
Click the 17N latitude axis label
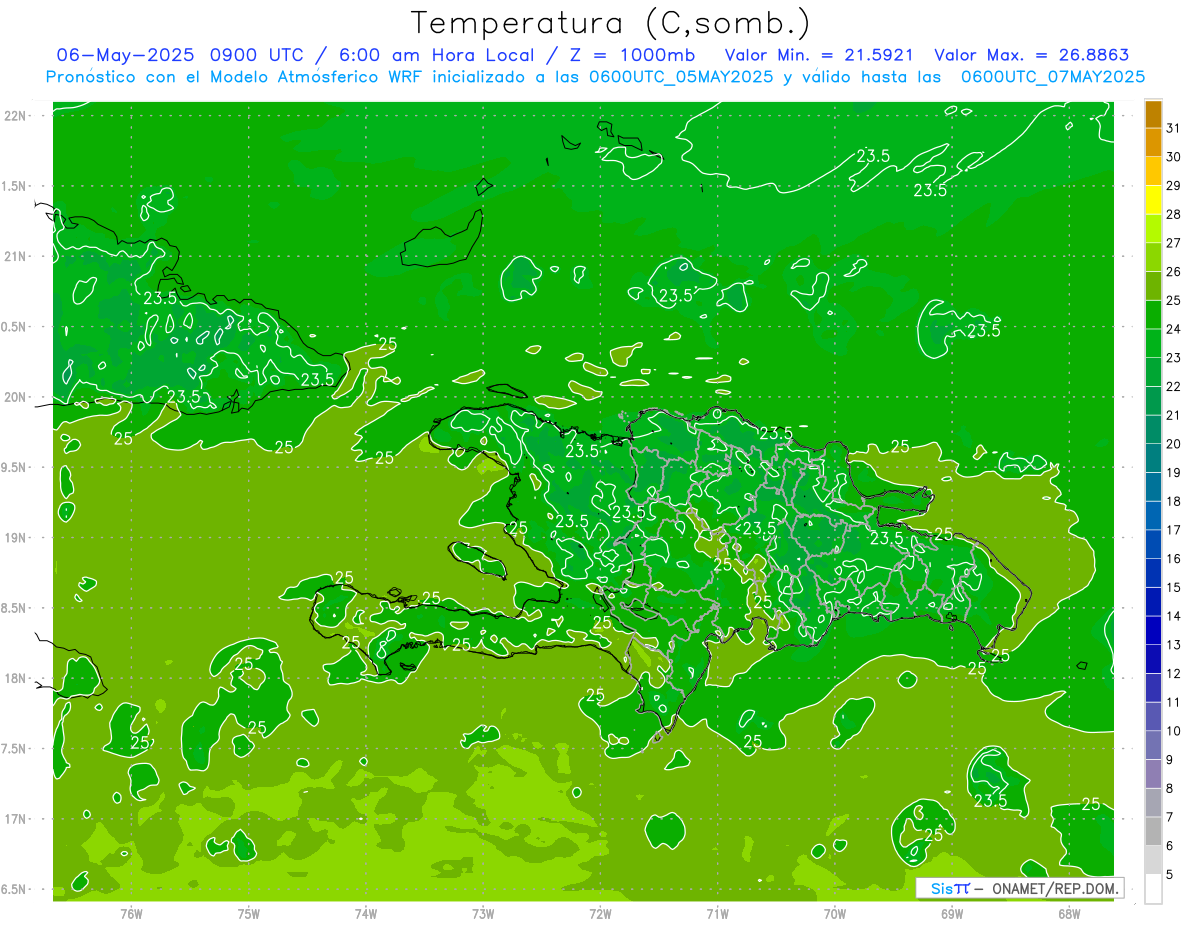[x=16, y=820]
